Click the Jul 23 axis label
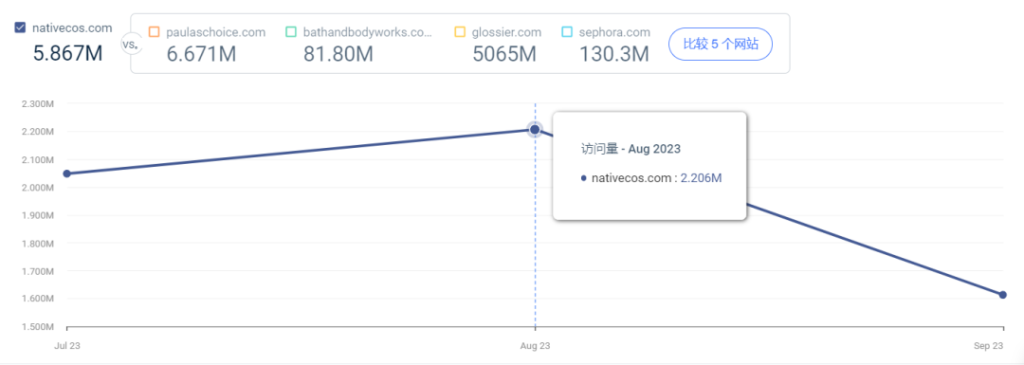1024x365 pixels. pyautogui.click(x=63, y=345)
